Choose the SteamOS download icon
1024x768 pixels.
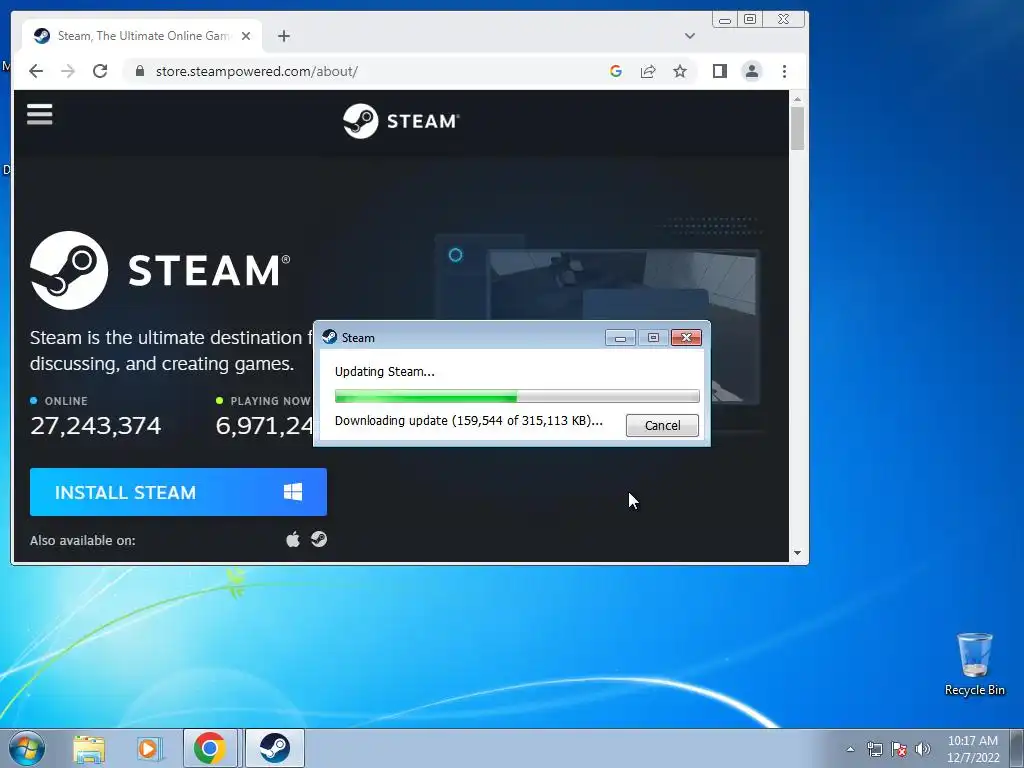(x=319, y=539)
